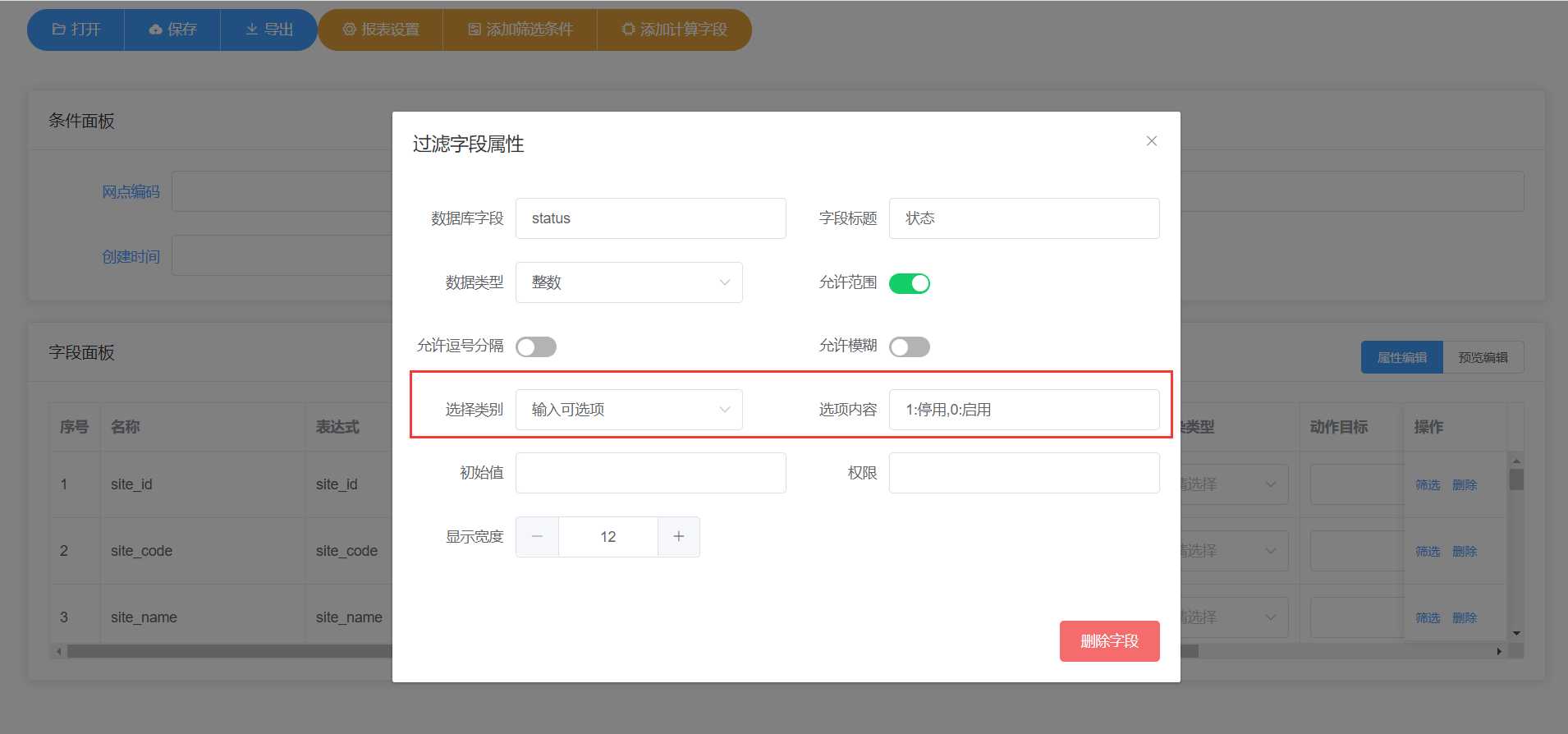Open the type dropdown in site_code row
1568x734 pixels.
pyautogui.click(x=1235, y=551)
